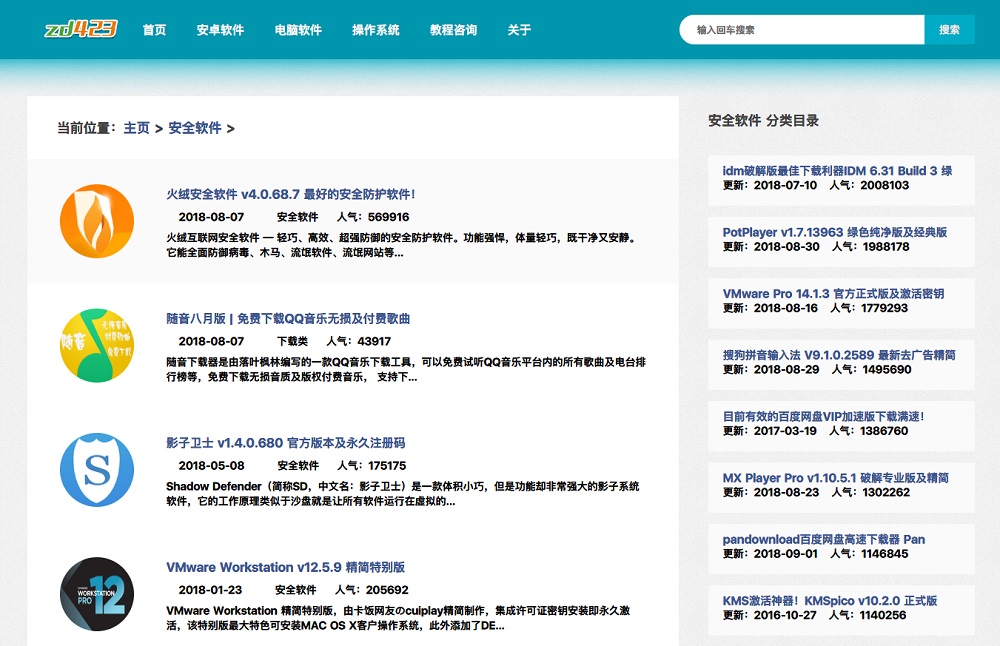Open the 电脑软件 navigation menu
1000x646 pixels.
(298, 30)
